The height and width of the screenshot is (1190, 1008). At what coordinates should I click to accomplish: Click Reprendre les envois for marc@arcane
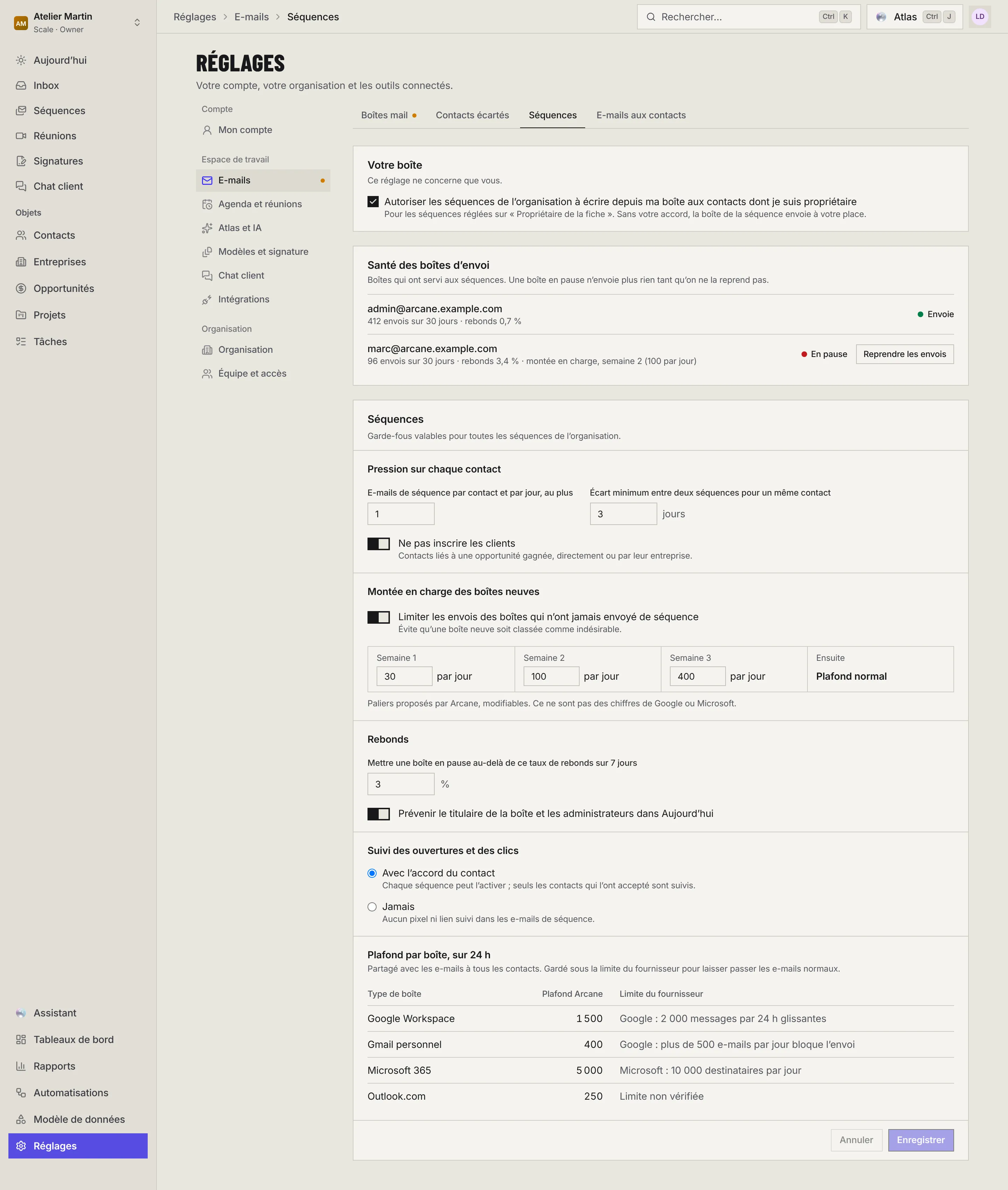[x=904, y=354]
